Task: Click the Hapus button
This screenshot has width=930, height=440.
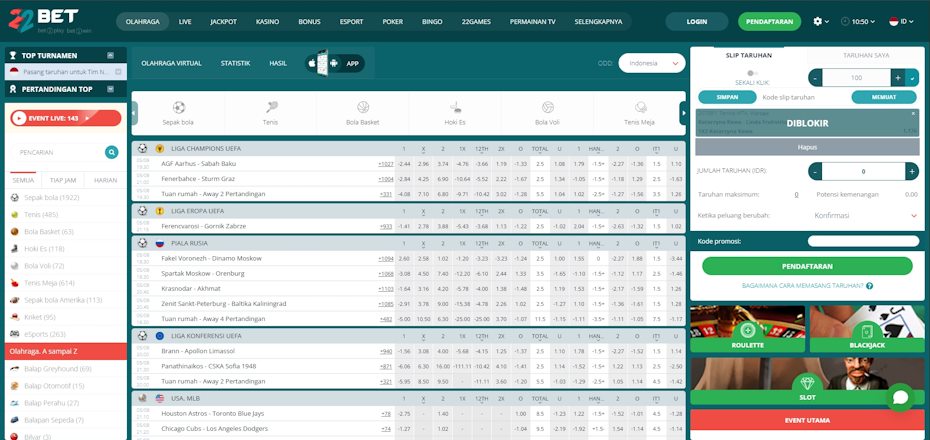Action: point(807,146)
